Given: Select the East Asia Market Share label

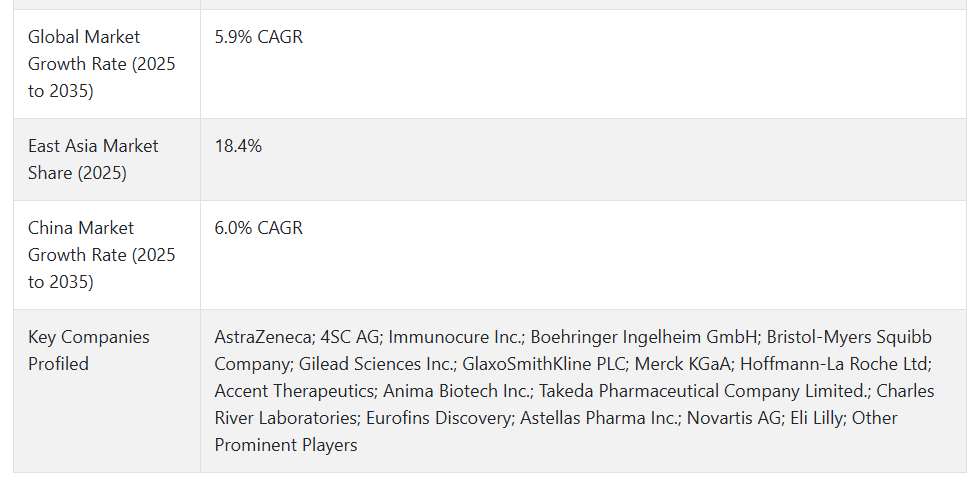Looking at the screenshot, I should pyautogui.click(x=93, y=159).
